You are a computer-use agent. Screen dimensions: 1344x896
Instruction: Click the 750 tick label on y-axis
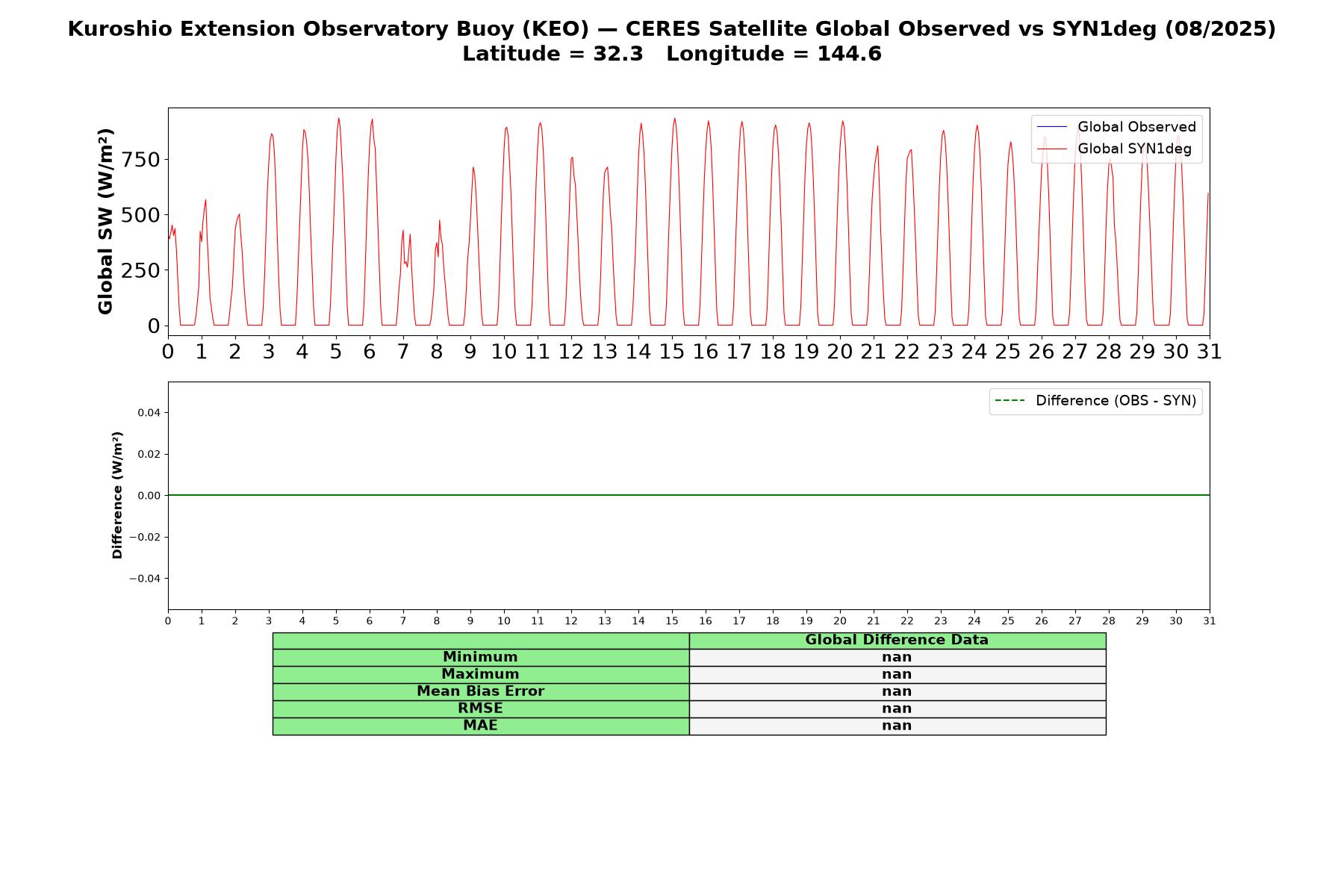point(140,160)
